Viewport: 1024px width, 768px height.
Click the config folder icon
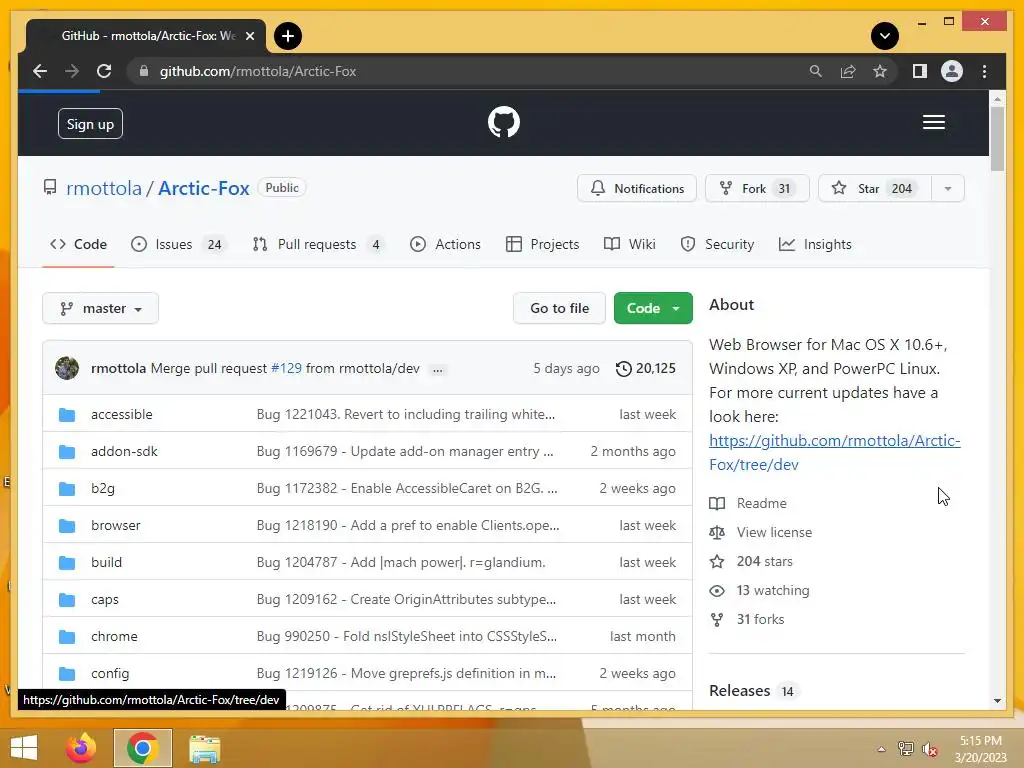pyautogui.click(x=67, y=674)
